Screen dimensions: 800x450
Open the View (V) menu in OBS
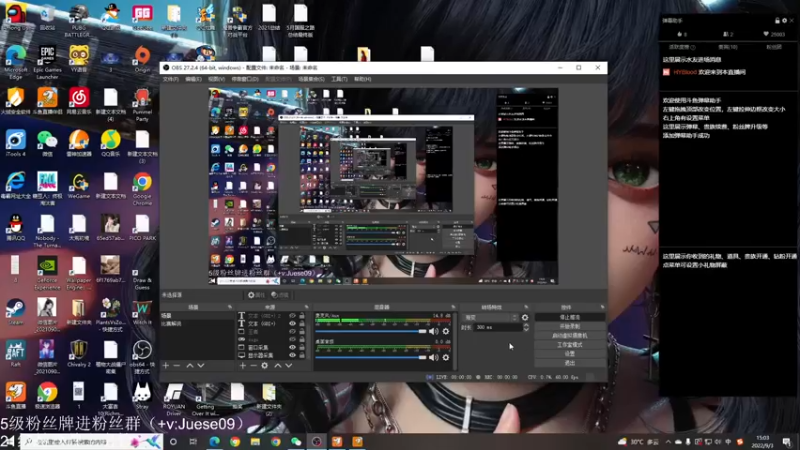tap(216, 79)
